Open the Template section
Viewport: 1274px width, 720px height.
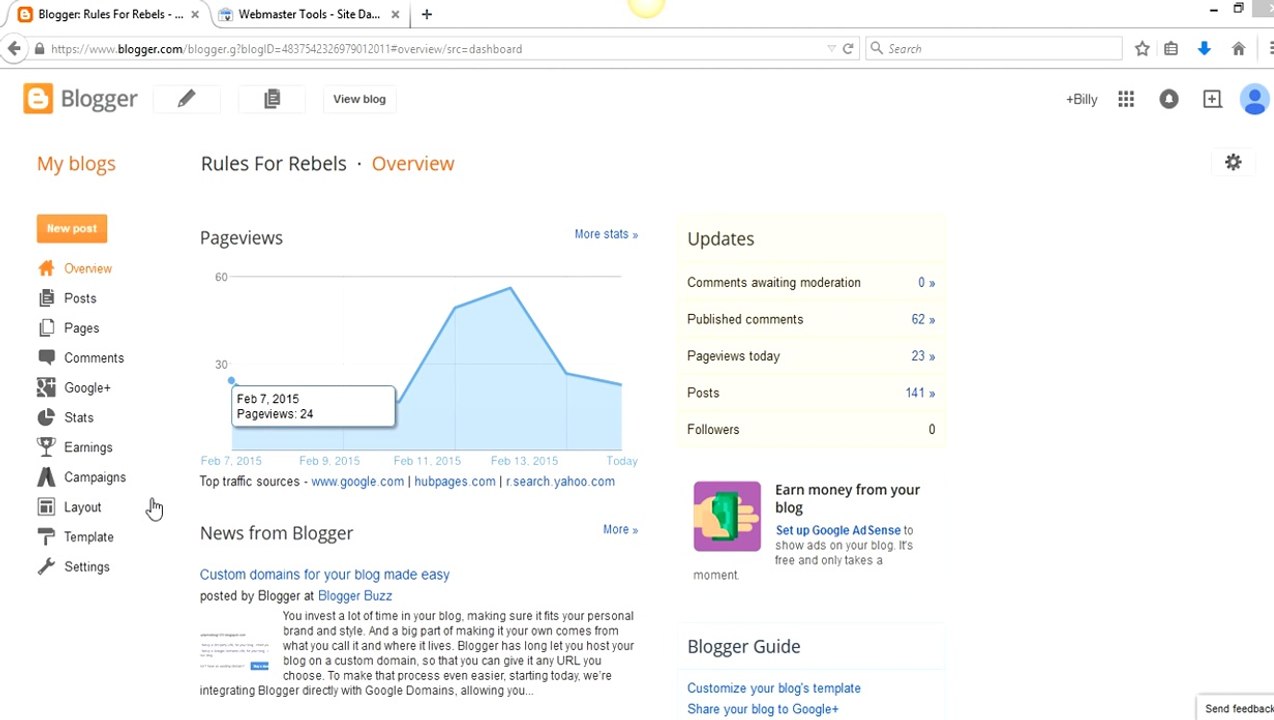[89, 537]
